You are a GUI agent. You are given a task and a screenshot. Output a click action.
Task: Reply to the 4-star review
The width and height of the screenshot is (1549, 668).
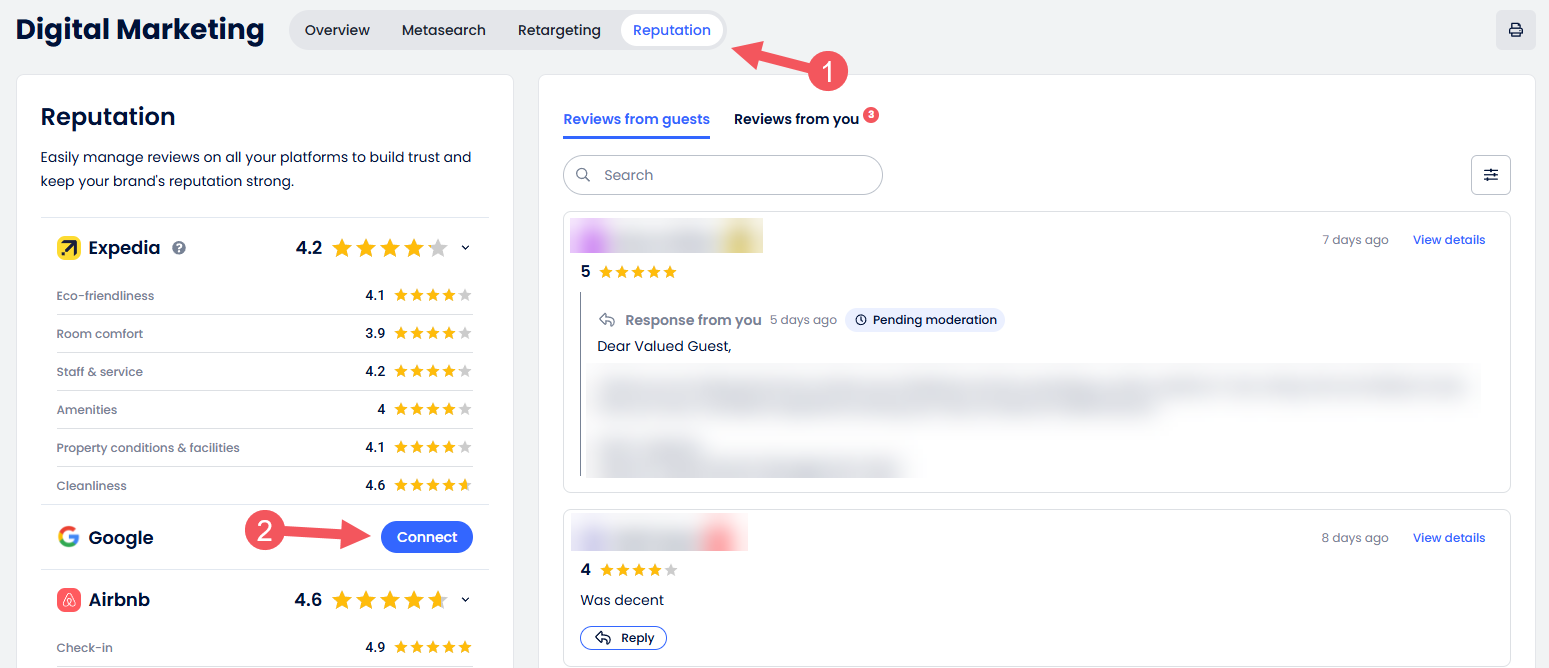click(x=623, y=638)
